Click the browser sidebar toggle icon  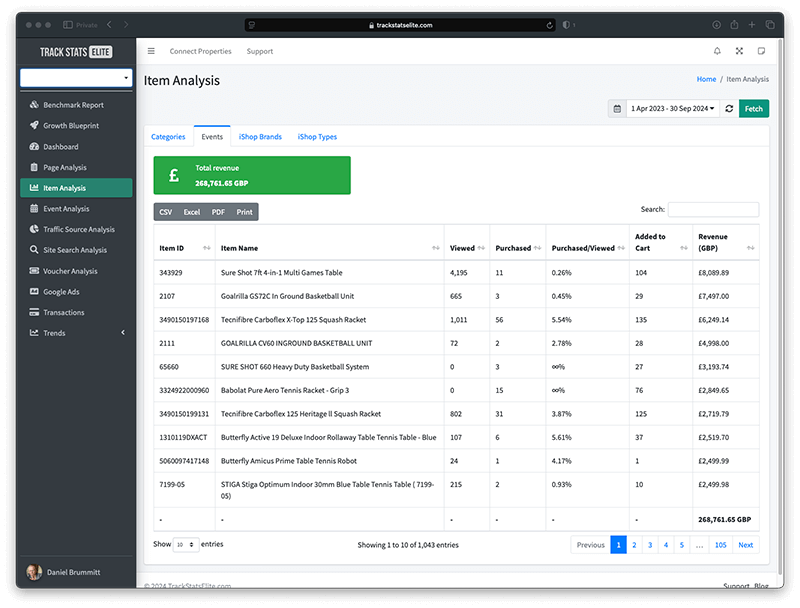click(x=67, y=24)
